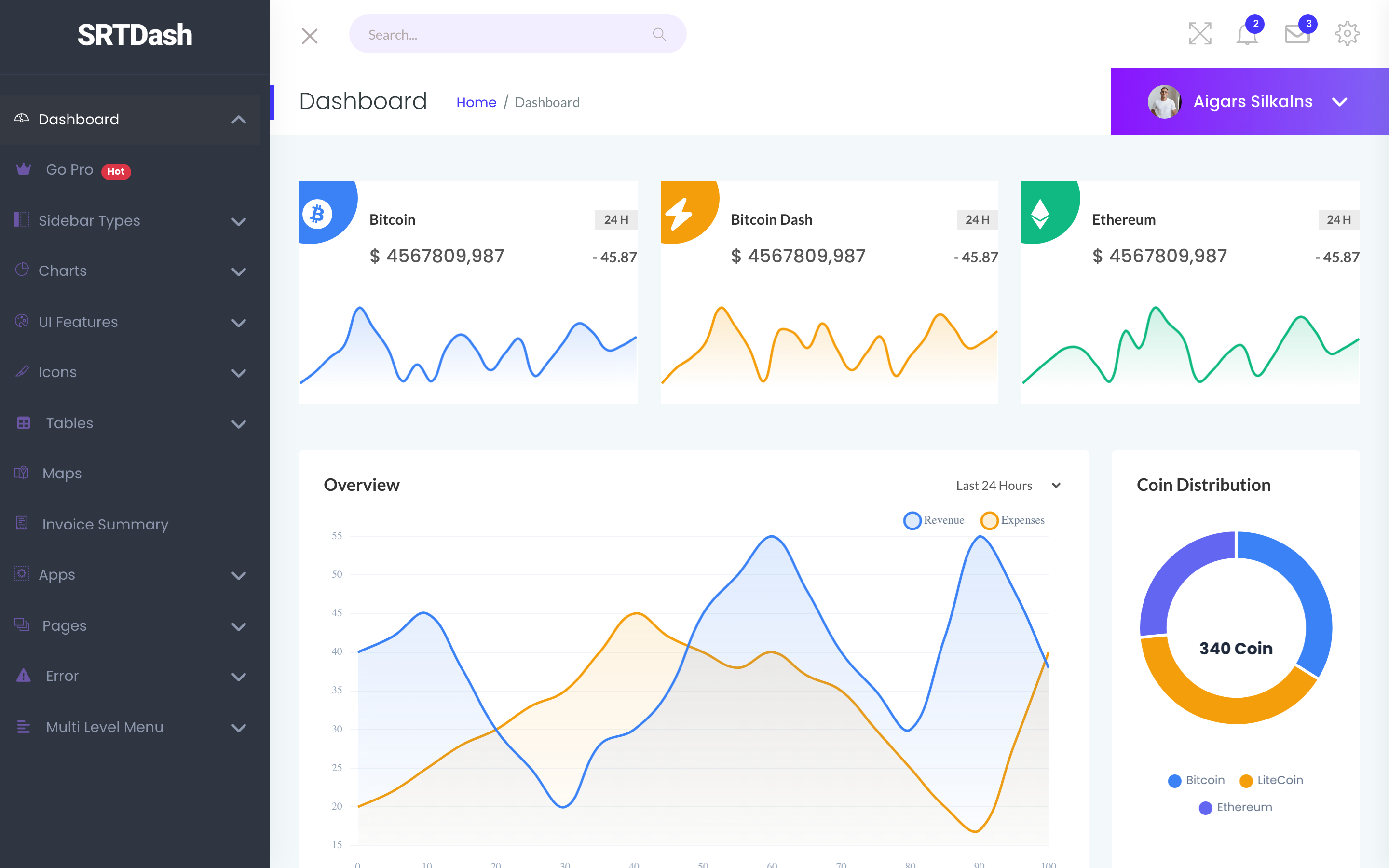The image size is (1389, 868).
Task: Open the messages envelope icon
Action: pyautogui.click(x=1296, y=34)
